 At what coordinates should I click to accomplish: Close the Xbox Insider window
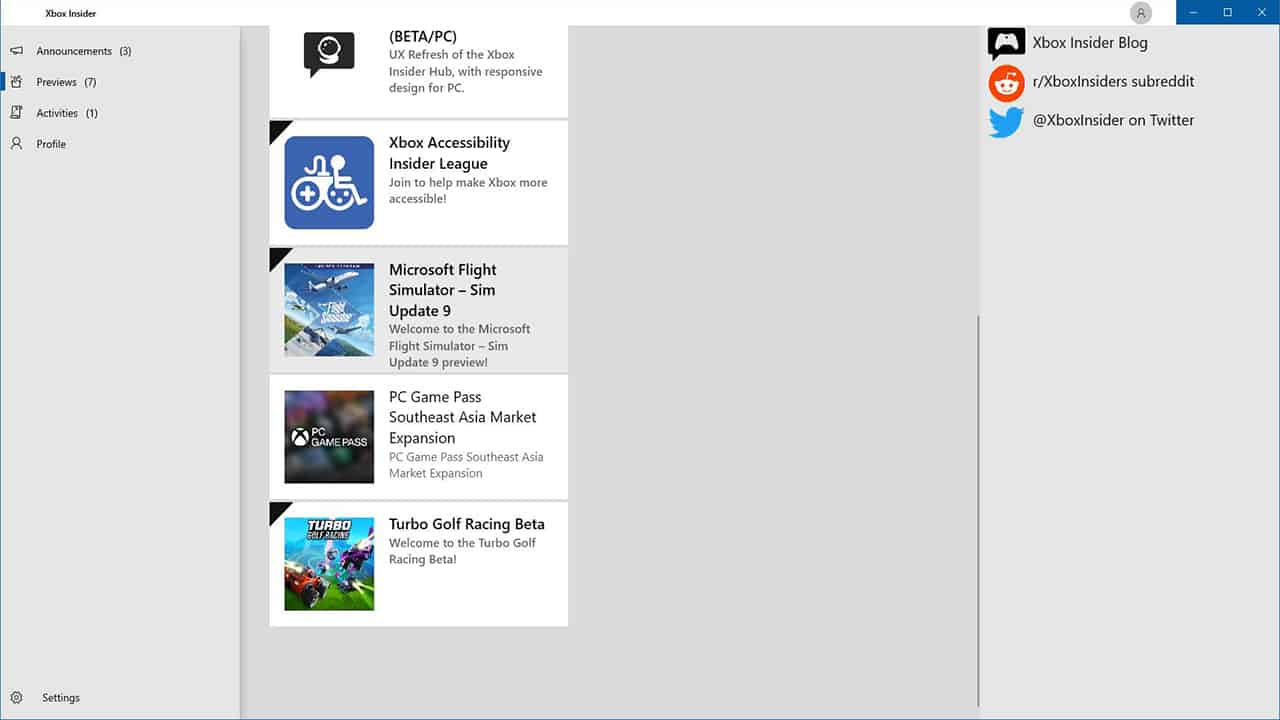(1262, 12)
